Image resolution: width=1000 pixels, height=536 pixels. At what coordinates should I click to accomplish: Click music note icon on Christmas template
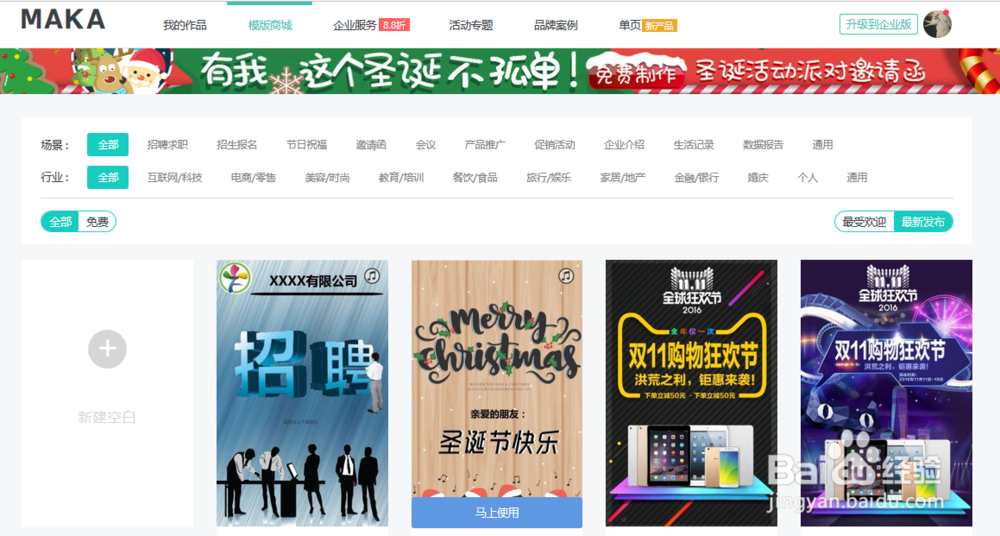click(x=566, y=276)
